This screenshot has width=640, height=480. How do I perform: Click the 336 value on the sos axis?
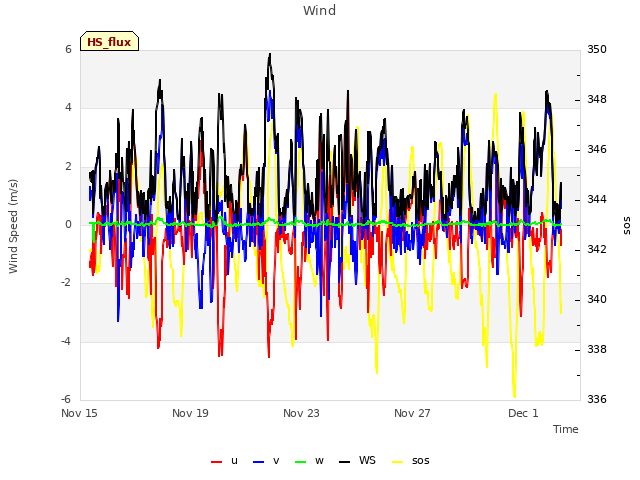coord(597,399)
